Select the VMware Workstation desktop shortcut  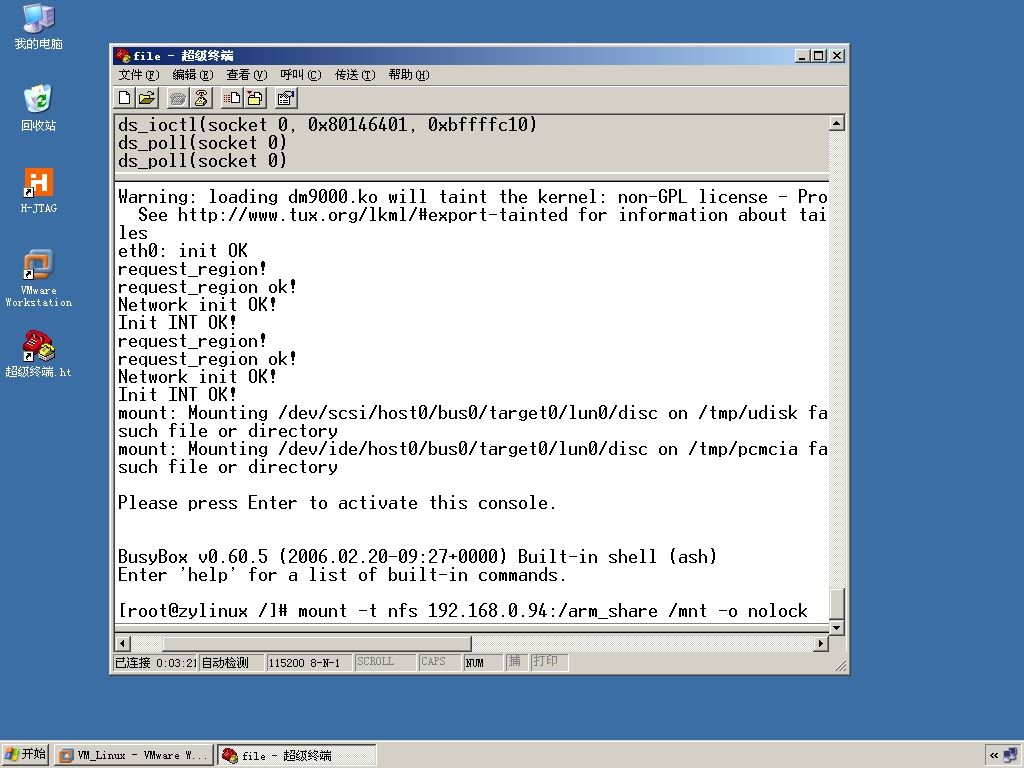click(x=39, y=278)
